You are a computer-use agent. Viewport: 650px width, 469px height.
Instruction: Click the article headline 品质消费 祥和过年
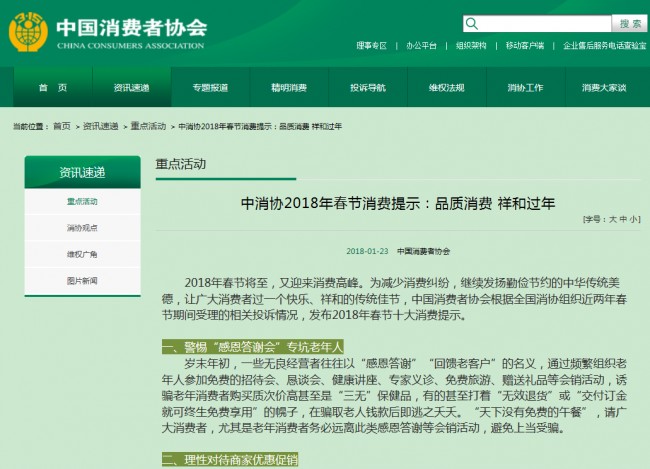pos(398,203)
